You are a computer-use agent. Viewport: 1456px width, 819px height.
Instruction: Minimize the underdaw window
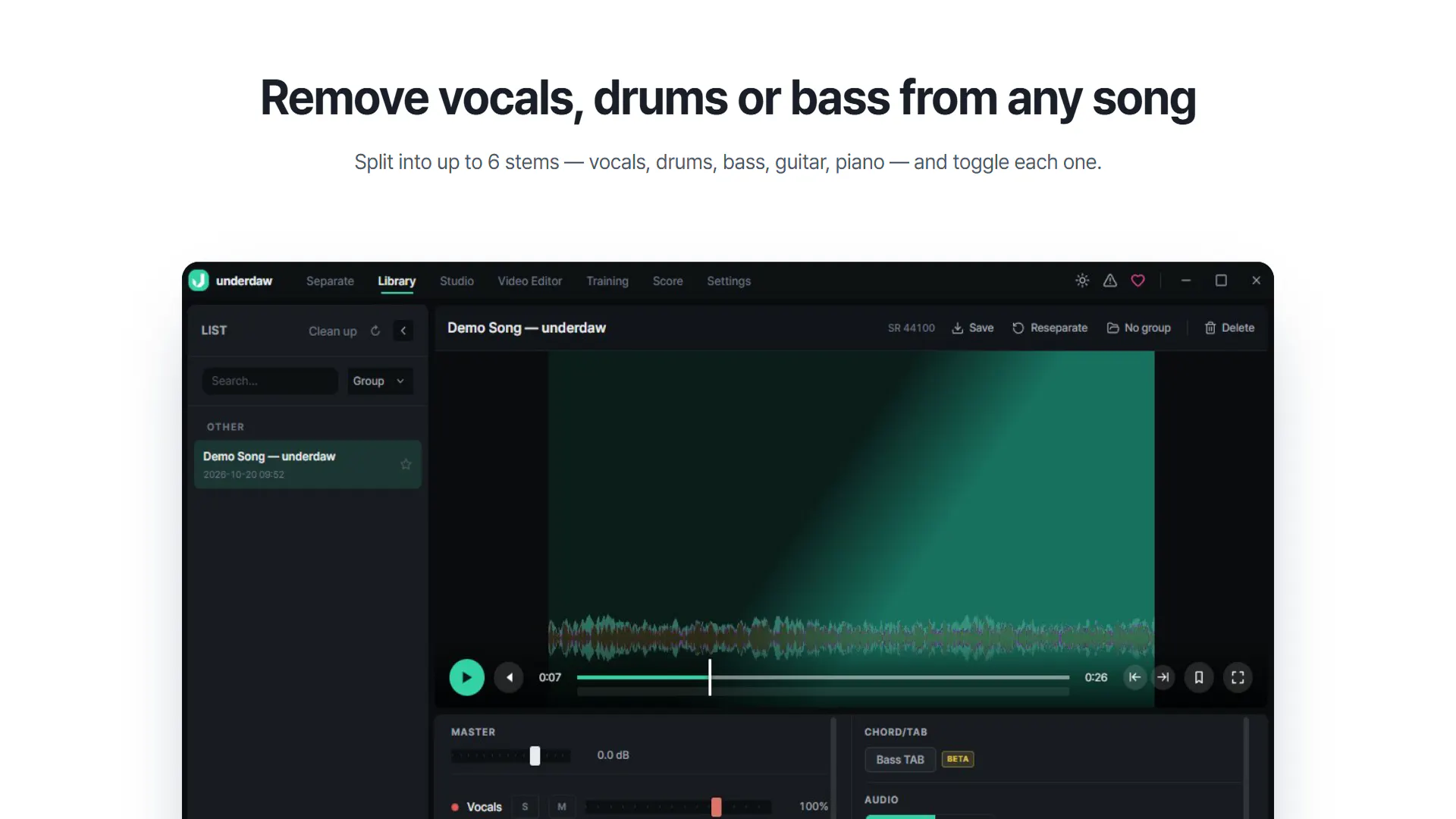(x=1186, y=281)
